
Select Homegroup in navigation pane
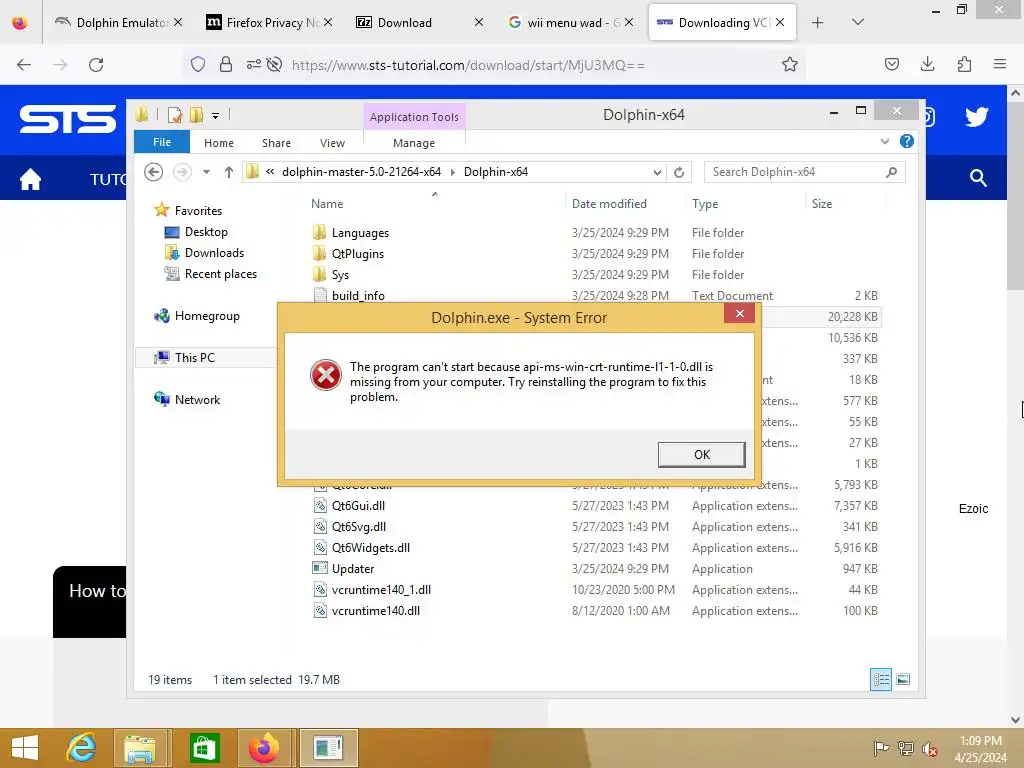[x=207, y=315]
